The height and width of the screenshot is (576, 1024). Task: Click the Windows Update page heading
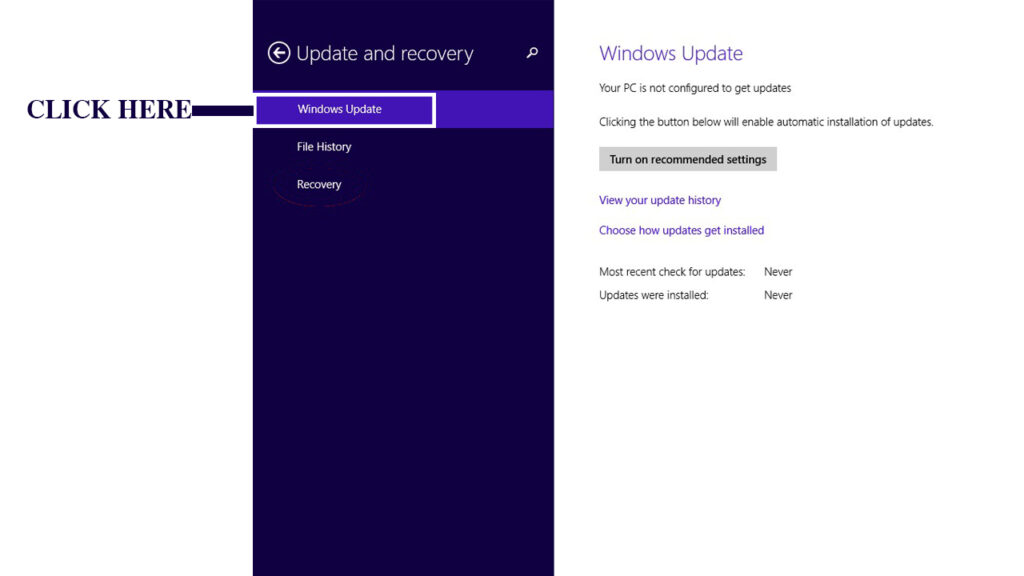tap(671, 53)
